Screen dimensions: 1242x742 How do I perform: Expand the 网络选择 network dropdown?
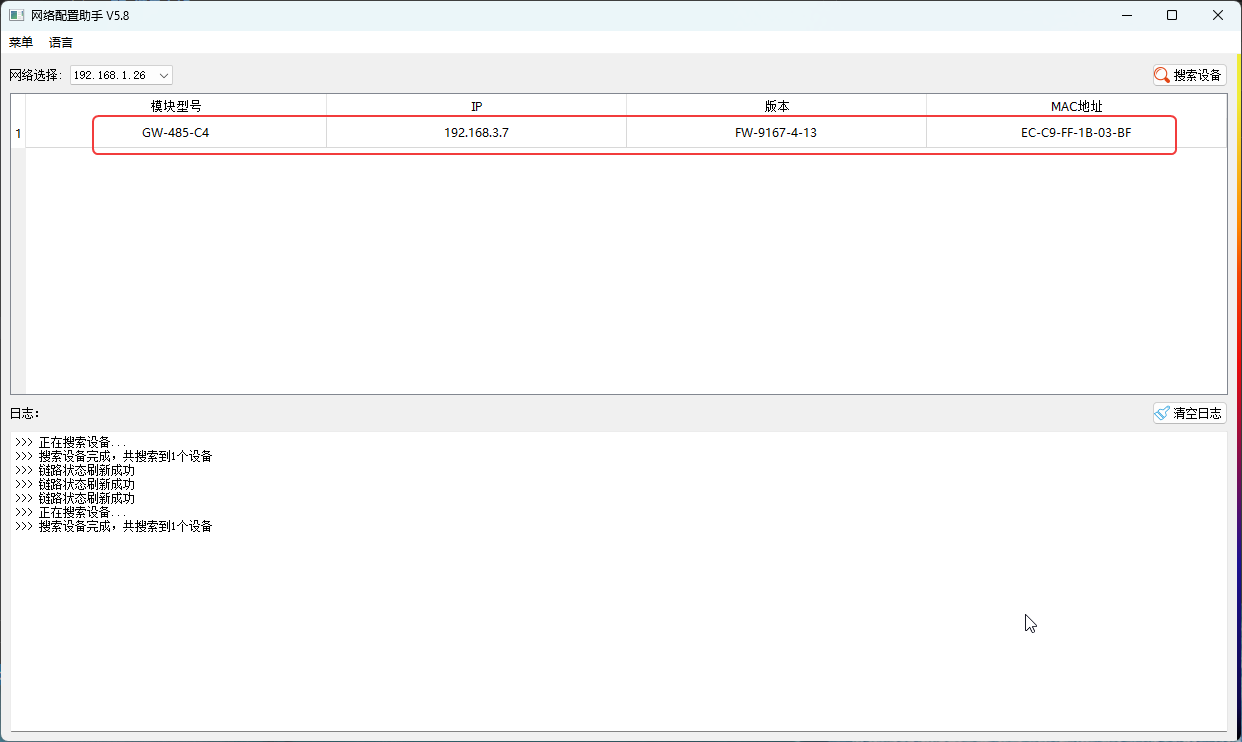coord(164,75)
